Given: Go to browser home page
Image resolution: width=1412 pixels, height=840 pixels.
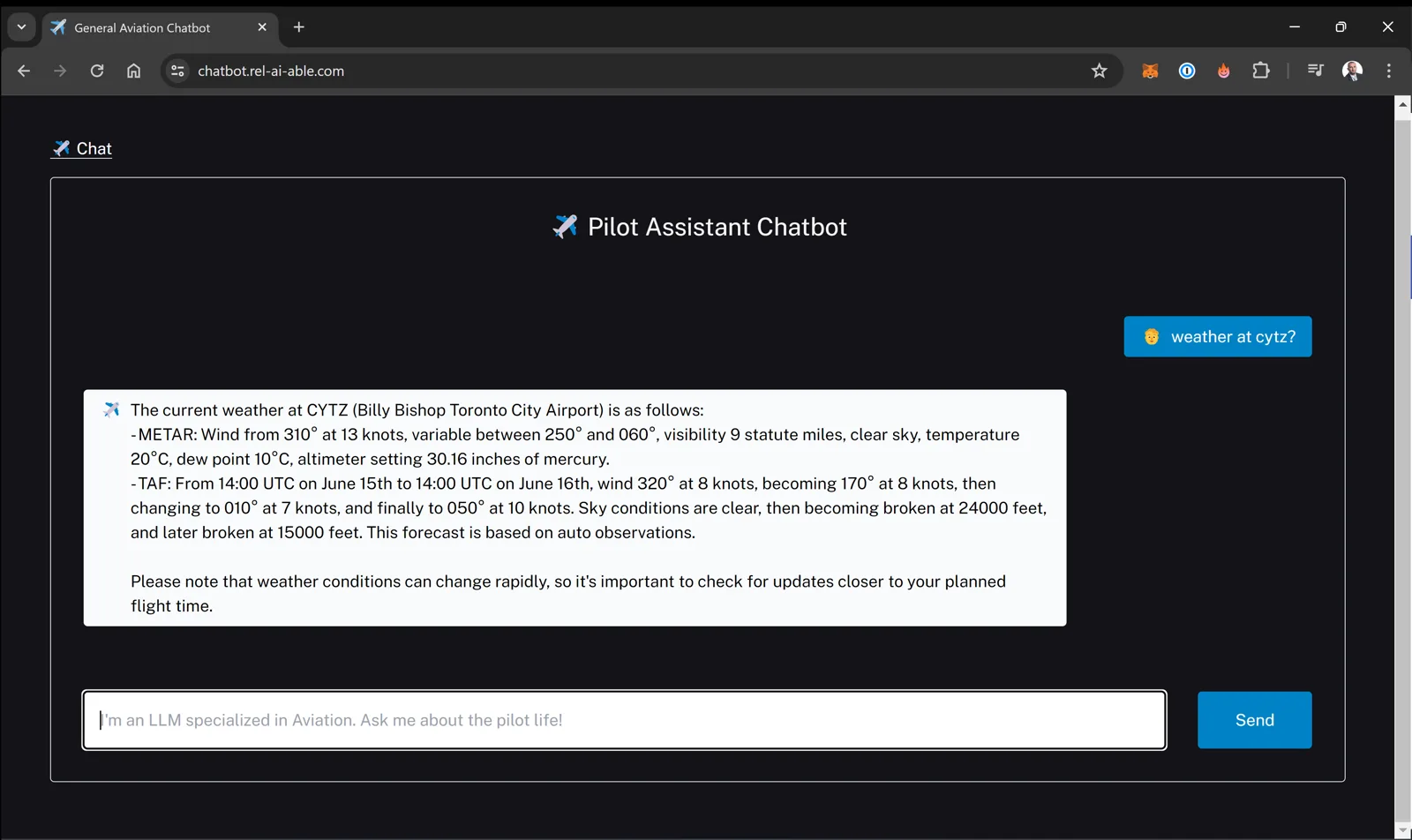Looking at the screenshot, I should coord(133,71).
